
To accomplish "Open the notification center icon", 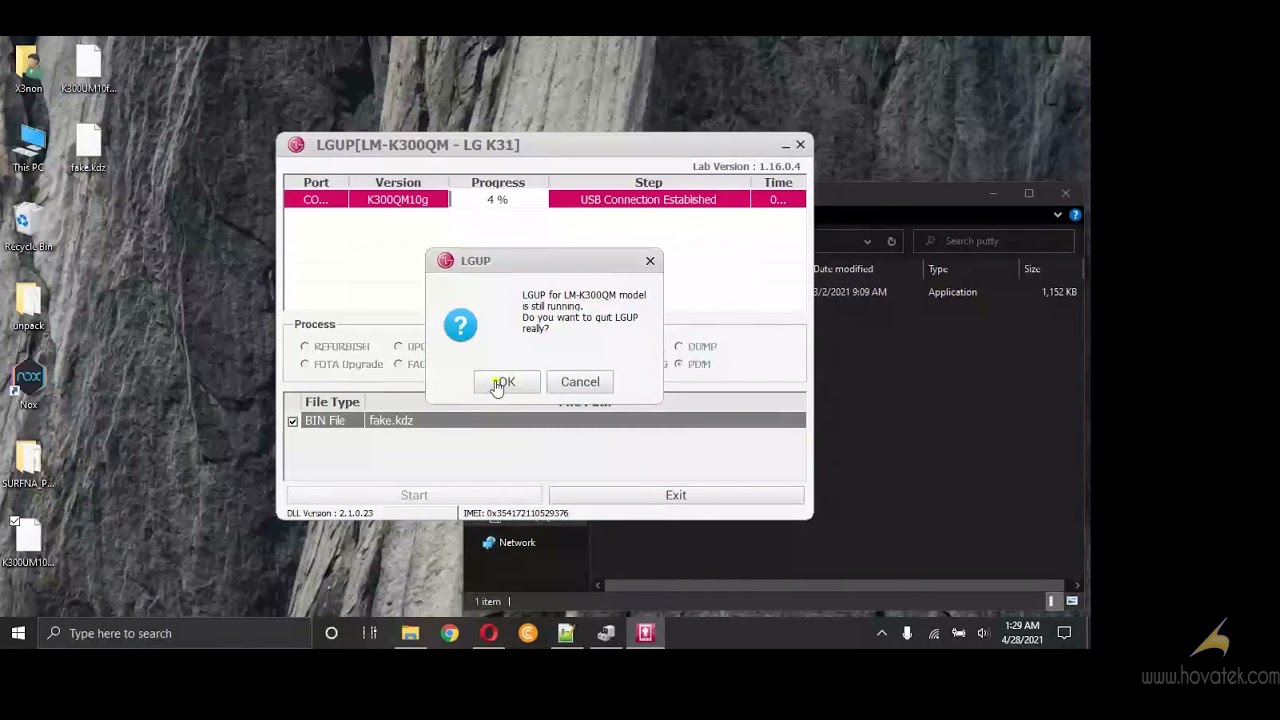I will pyautogui.click(x=1064, y=633).
